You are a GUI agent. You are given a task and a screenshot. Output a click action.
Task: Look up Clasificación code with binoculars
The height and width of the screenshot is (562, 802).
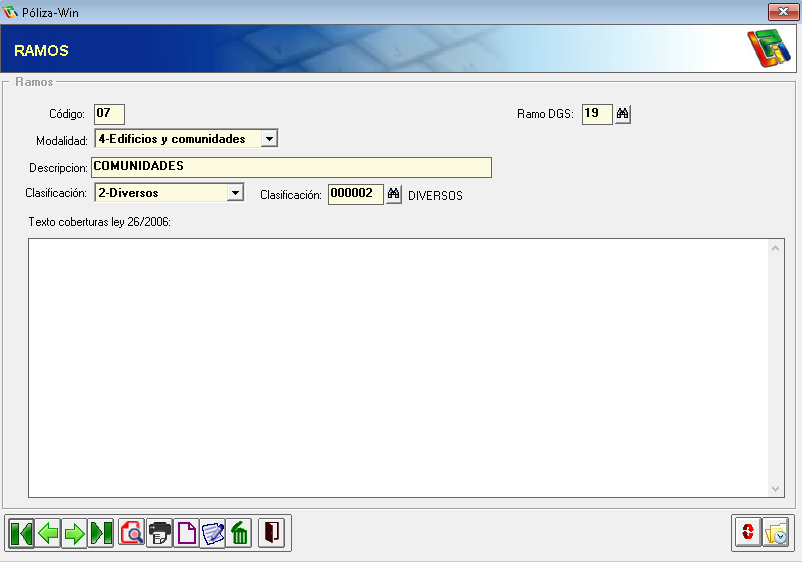(393, 194)
